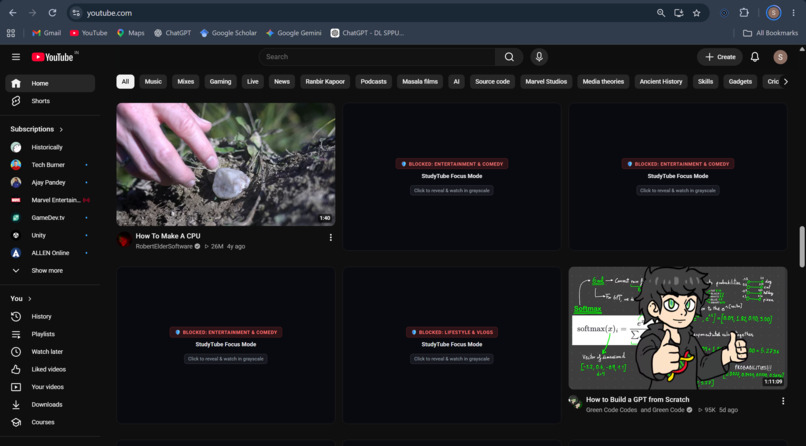Screen dimensions: 806x446
Task: Select the AI chip
Action: point(456,81)
